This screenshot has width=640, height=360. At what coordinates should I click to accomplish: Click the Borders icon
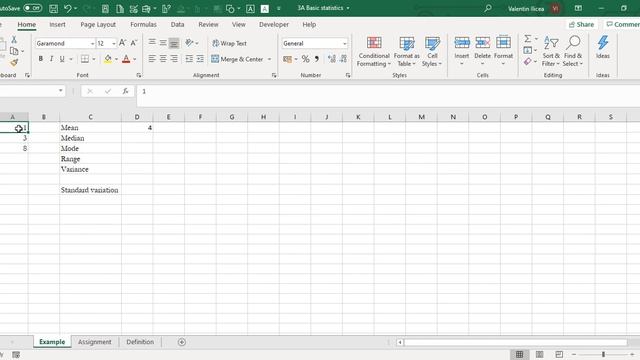coord(84,59)
